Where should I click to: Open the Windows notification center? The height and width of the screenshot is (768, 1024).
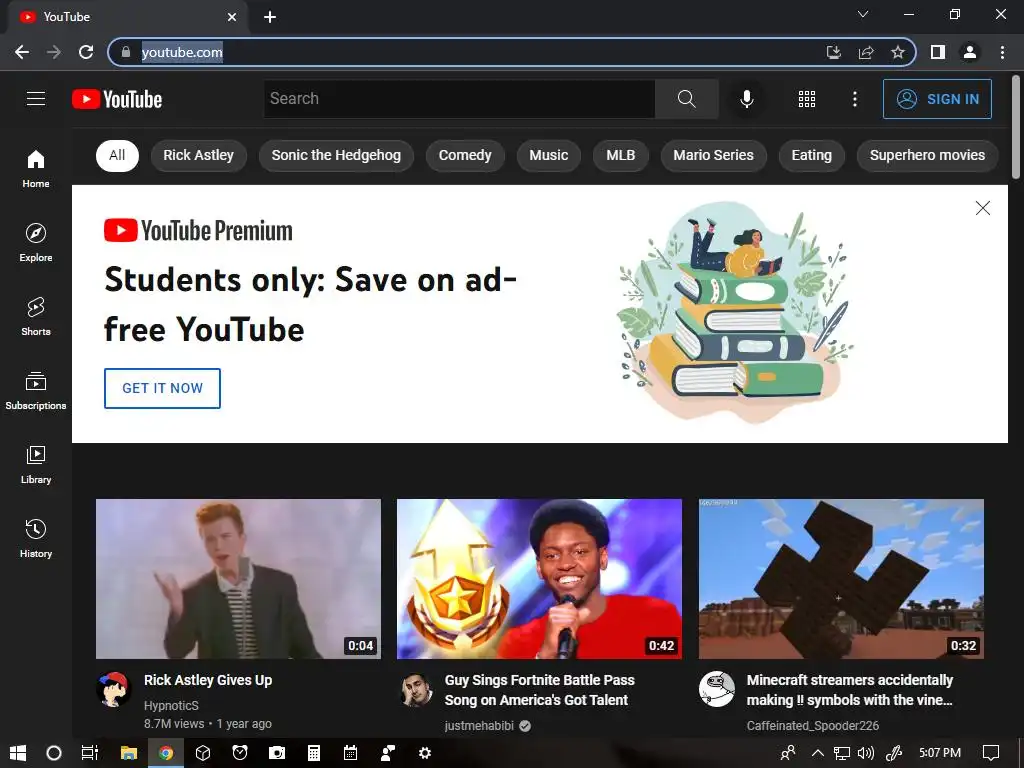point(991,753)
